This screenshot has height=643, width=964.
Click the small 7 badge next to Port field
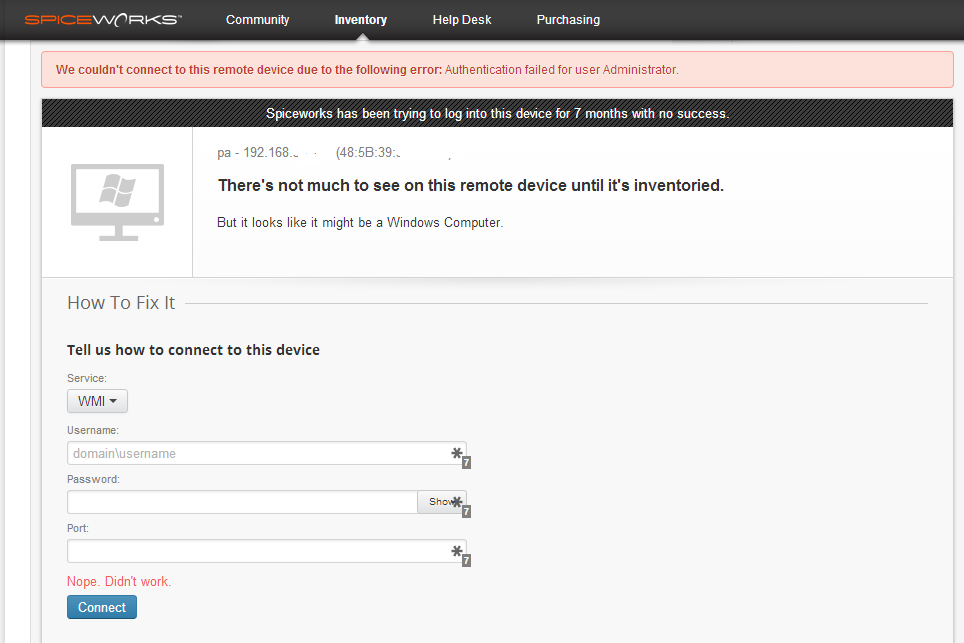[x=464, y=560]
